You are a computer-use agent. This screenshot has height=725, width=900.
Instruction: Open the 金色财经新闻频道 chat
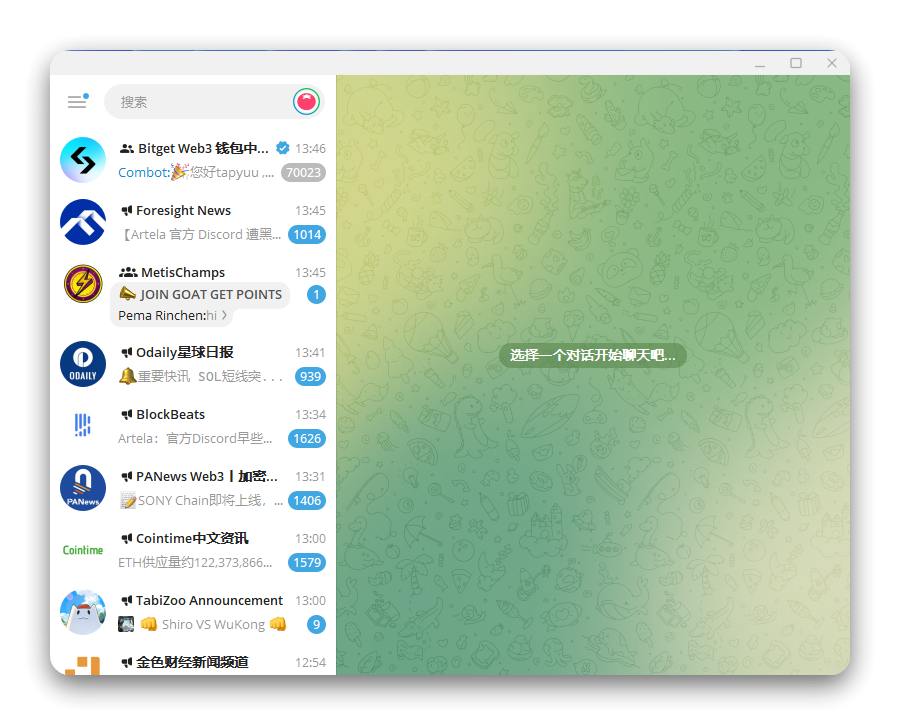pyautogui.click(x=192, y=662)
